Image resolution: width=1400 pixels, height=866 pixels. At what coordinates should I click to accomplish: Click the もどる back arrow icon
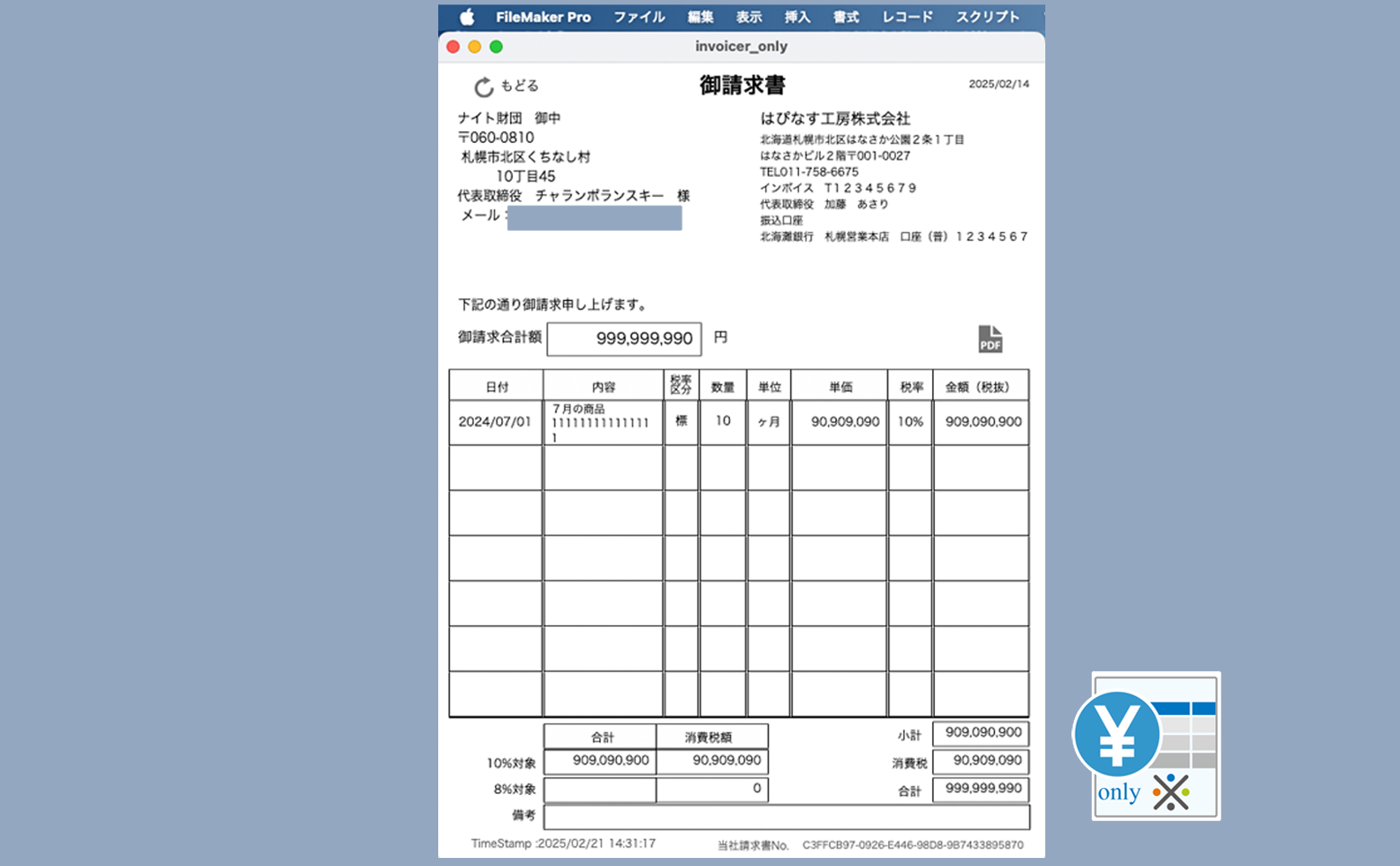point(484,86)
